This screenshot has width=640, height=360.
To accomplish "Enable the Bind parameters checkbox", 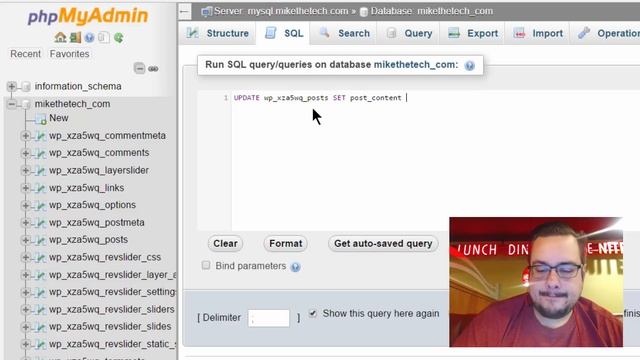I will tap(206, 265).
